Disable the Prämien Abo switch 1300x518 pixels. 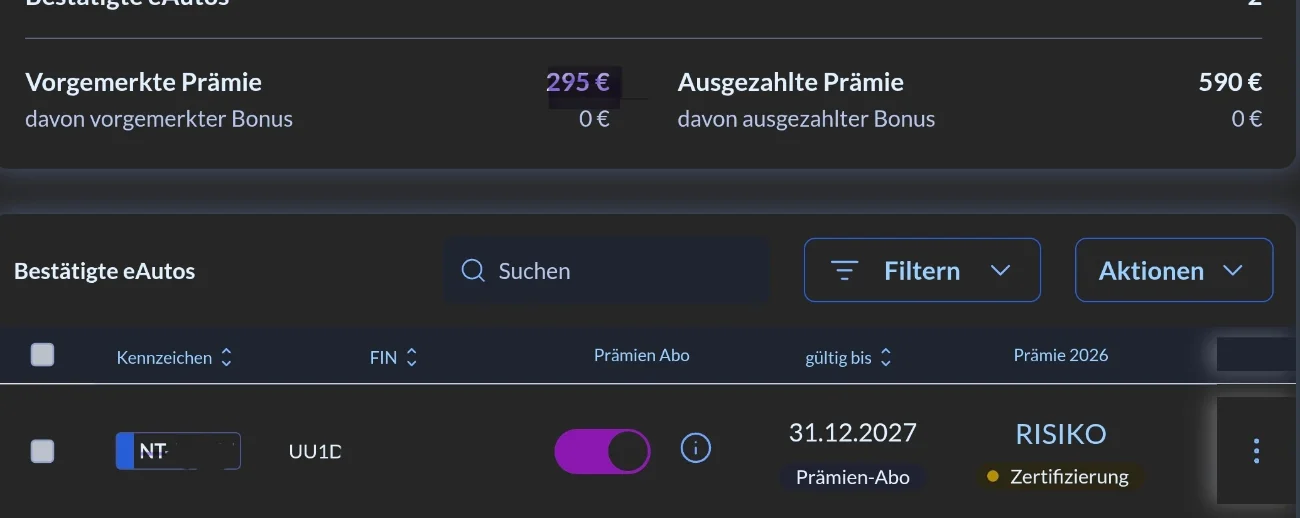(x=602, y=451)
